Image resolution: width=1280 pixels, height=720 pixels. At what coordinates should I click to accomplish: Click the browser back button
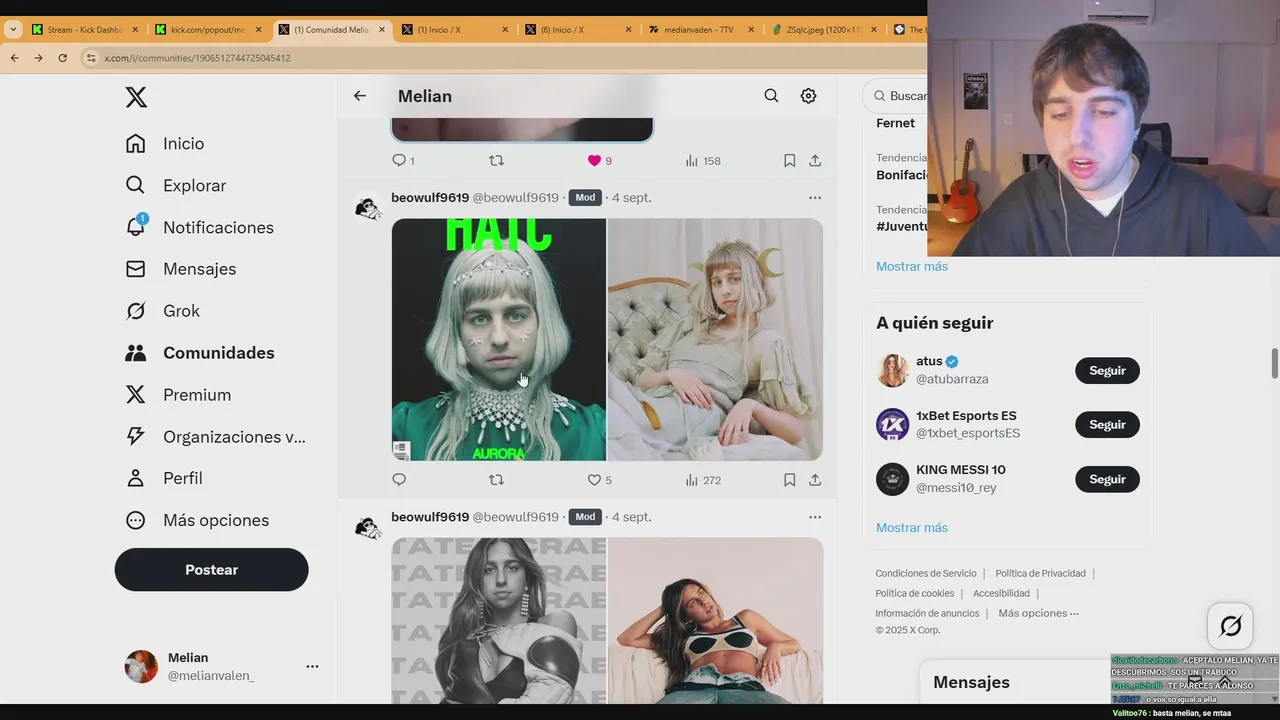(x=14, y=58)
